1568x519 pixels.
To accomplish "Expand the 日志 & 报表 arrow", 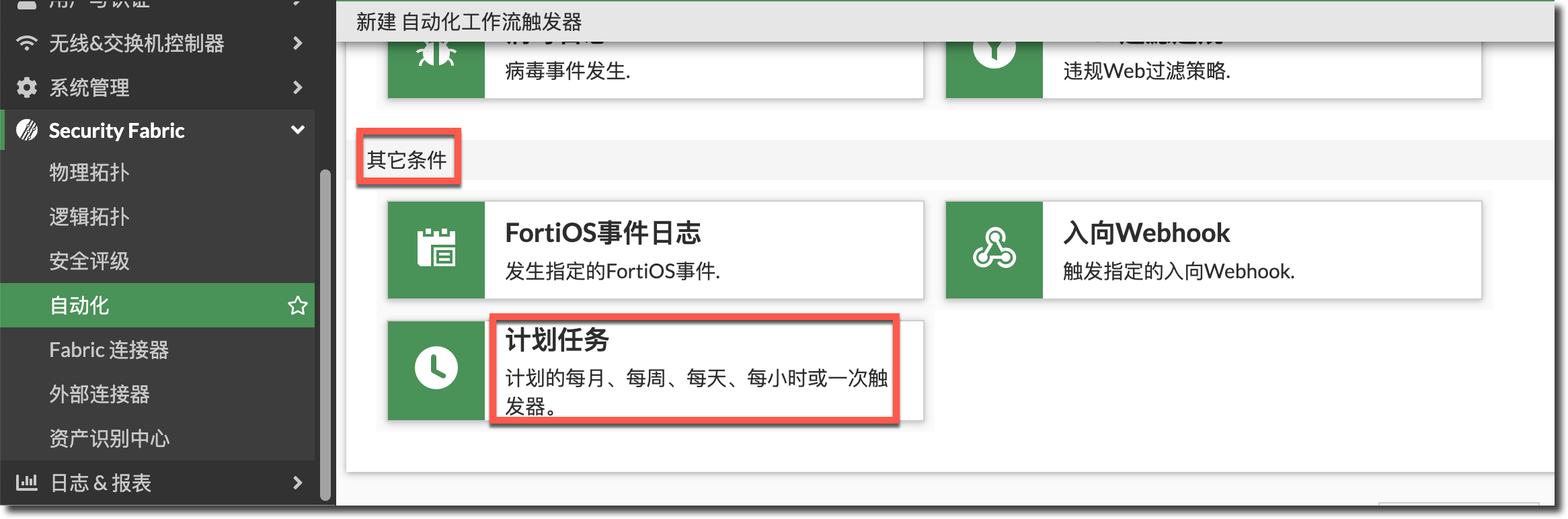I will point(298,482).
